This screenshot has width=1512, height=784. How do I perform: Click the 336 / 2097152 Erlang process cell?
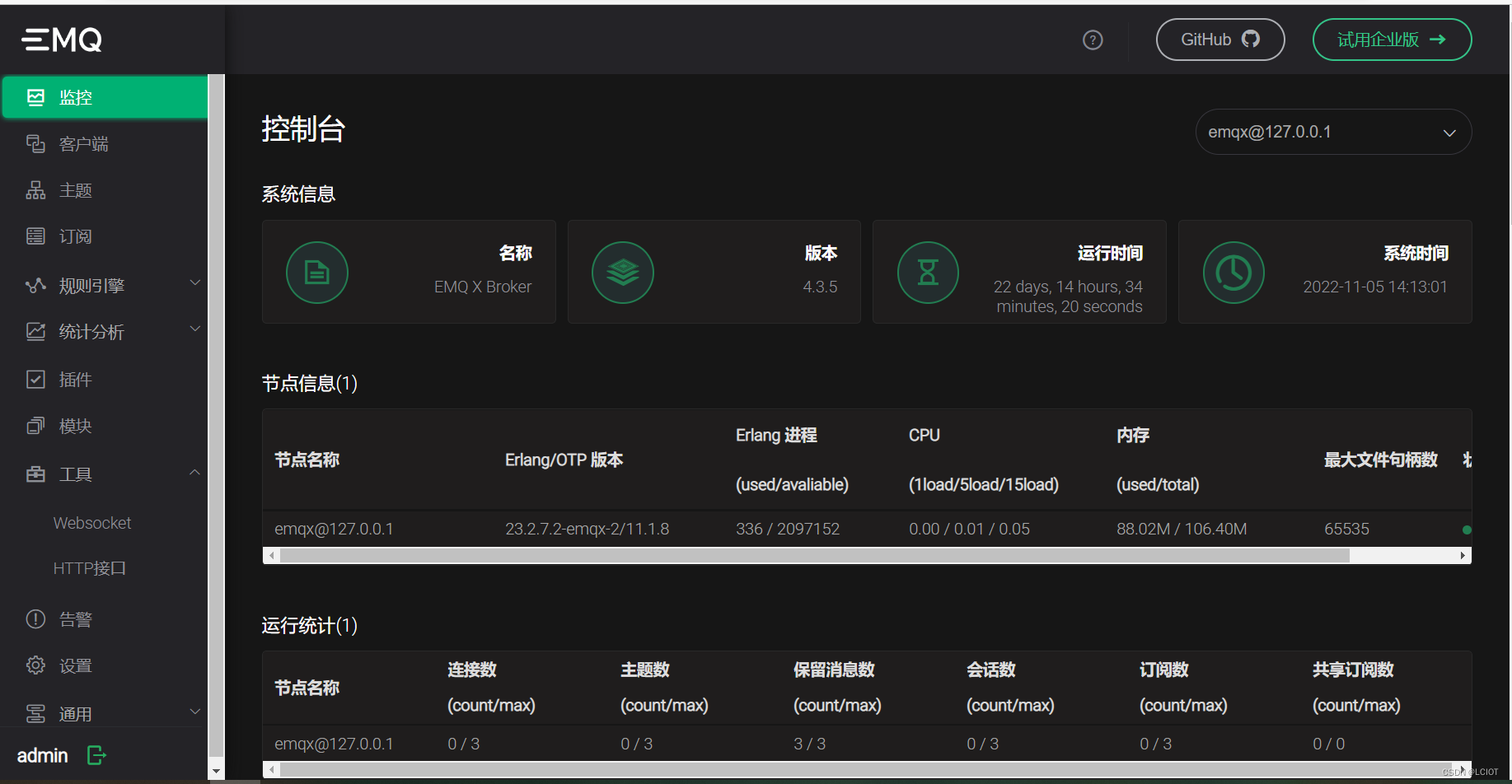pyautogui.click(x=788, y=529)
